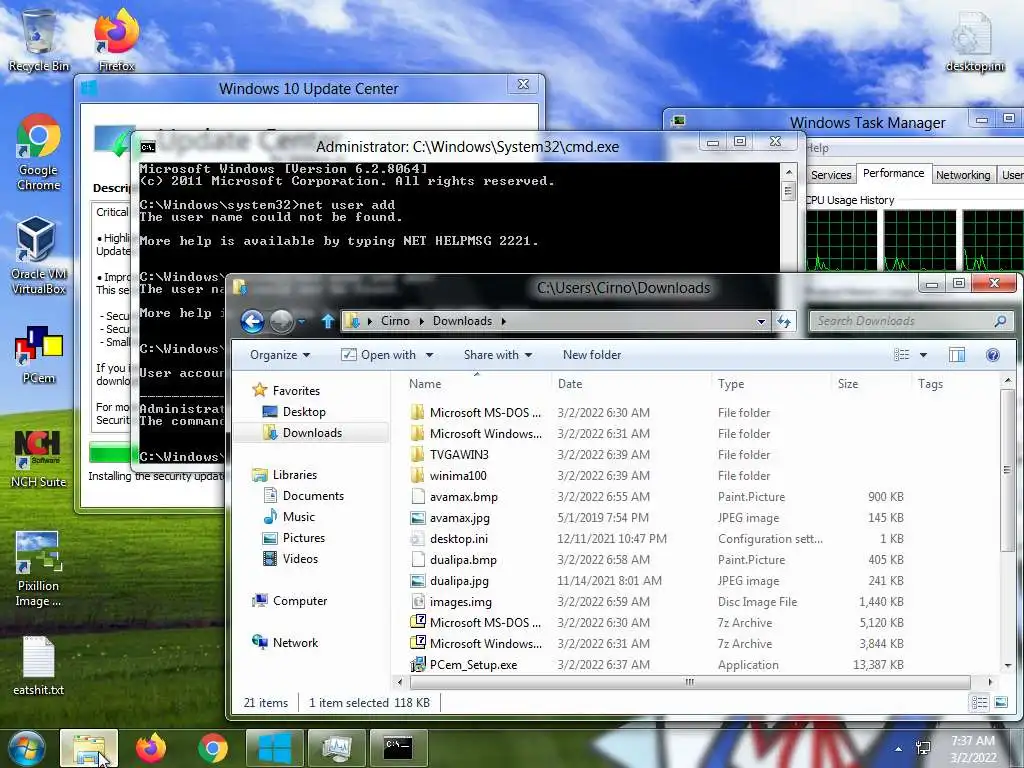
Task: Select PCem_Setup.exe in the file list
Action: (473, 665)
